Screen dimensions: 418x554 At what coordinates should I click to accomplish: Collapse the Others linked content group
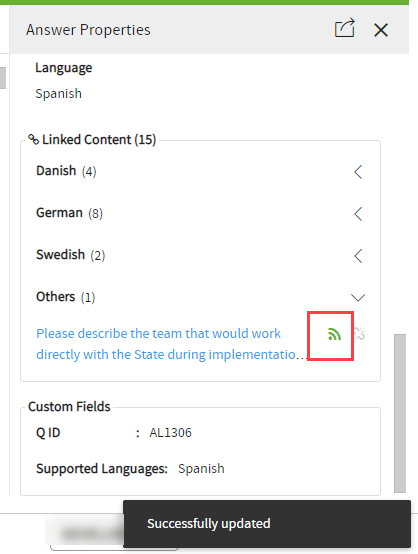coord(358,297)
